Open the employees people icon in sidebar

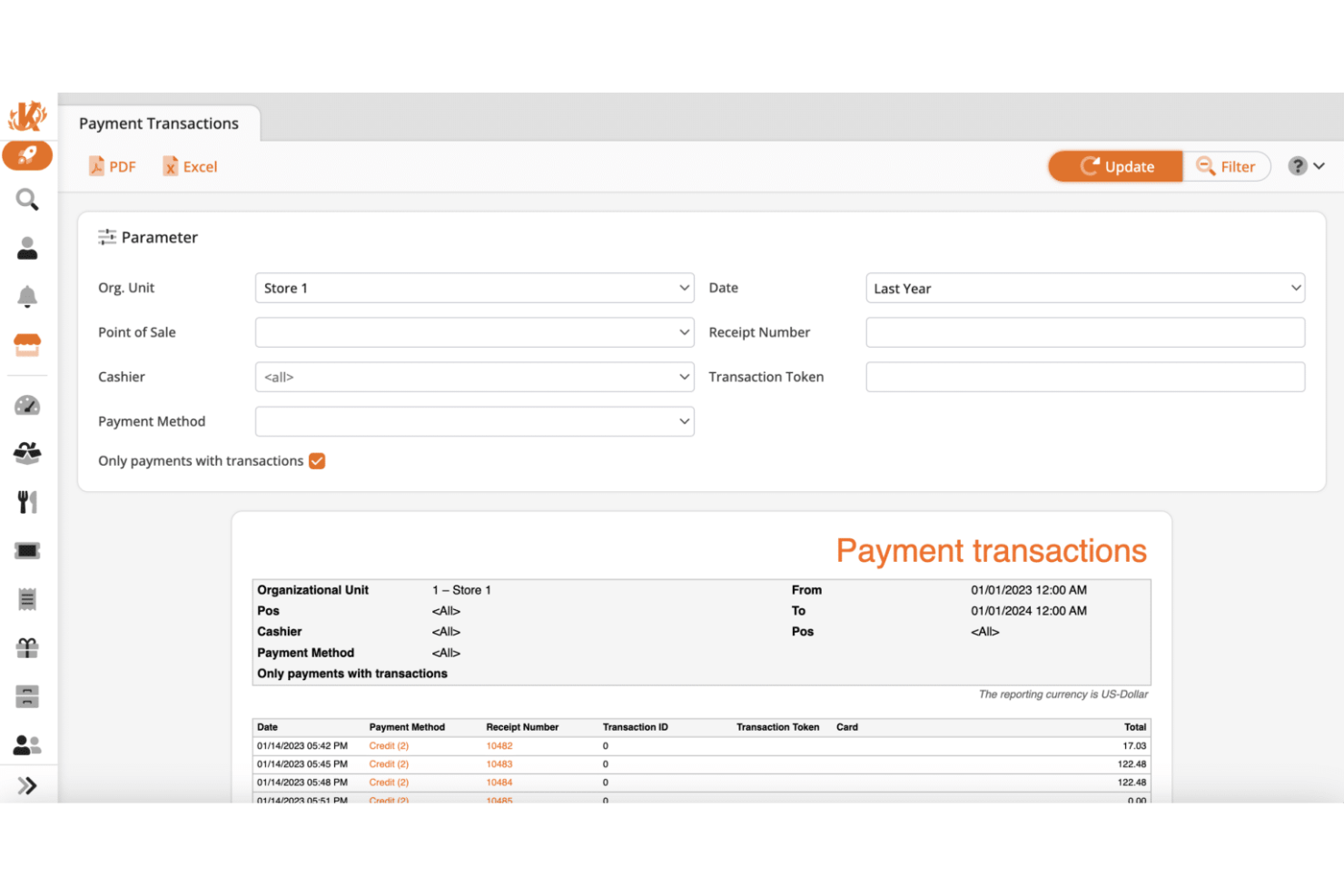pyautogui.click(x=27, y=745)
